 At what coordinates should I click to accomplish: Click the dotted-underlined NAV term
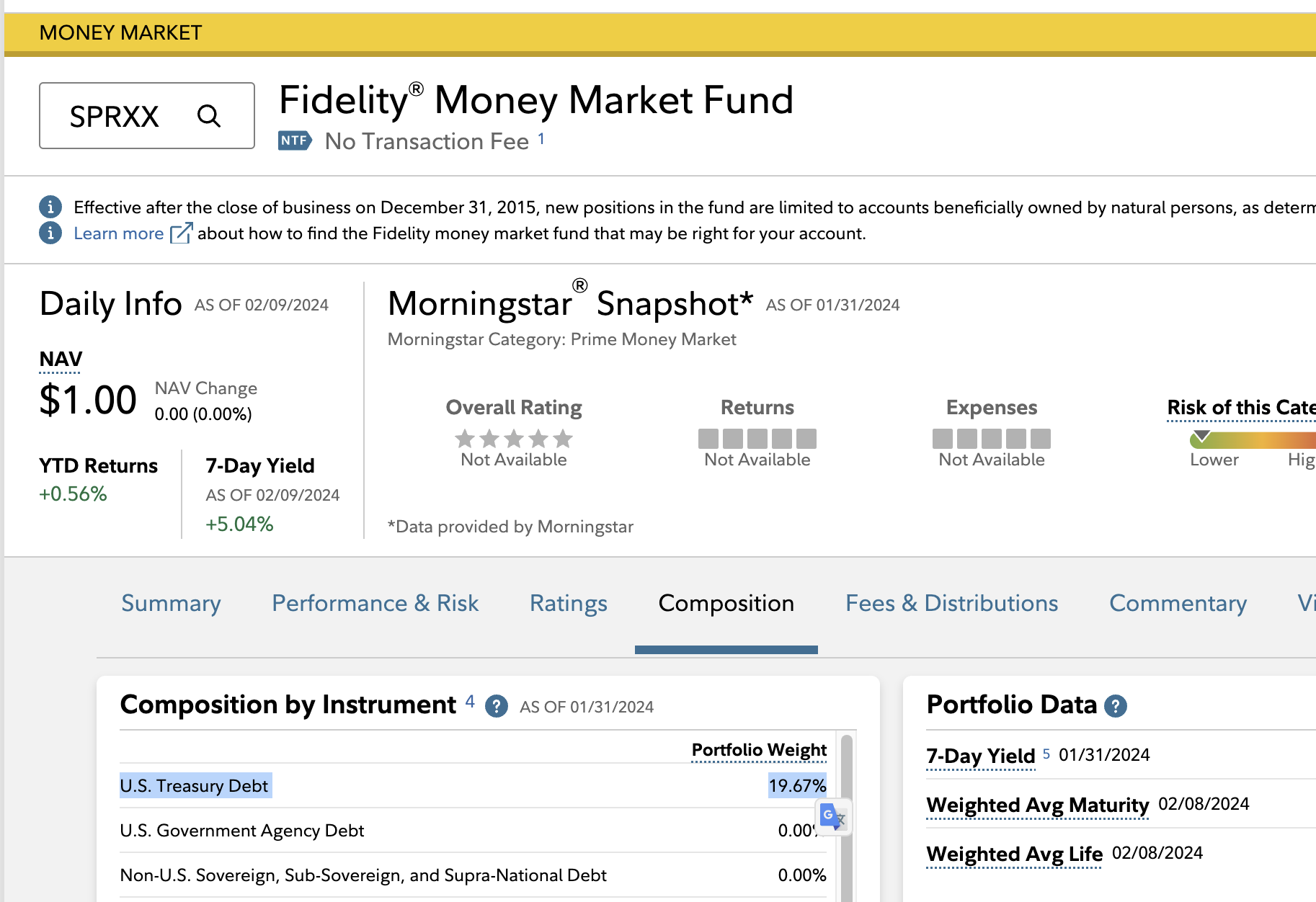point(58,358)
